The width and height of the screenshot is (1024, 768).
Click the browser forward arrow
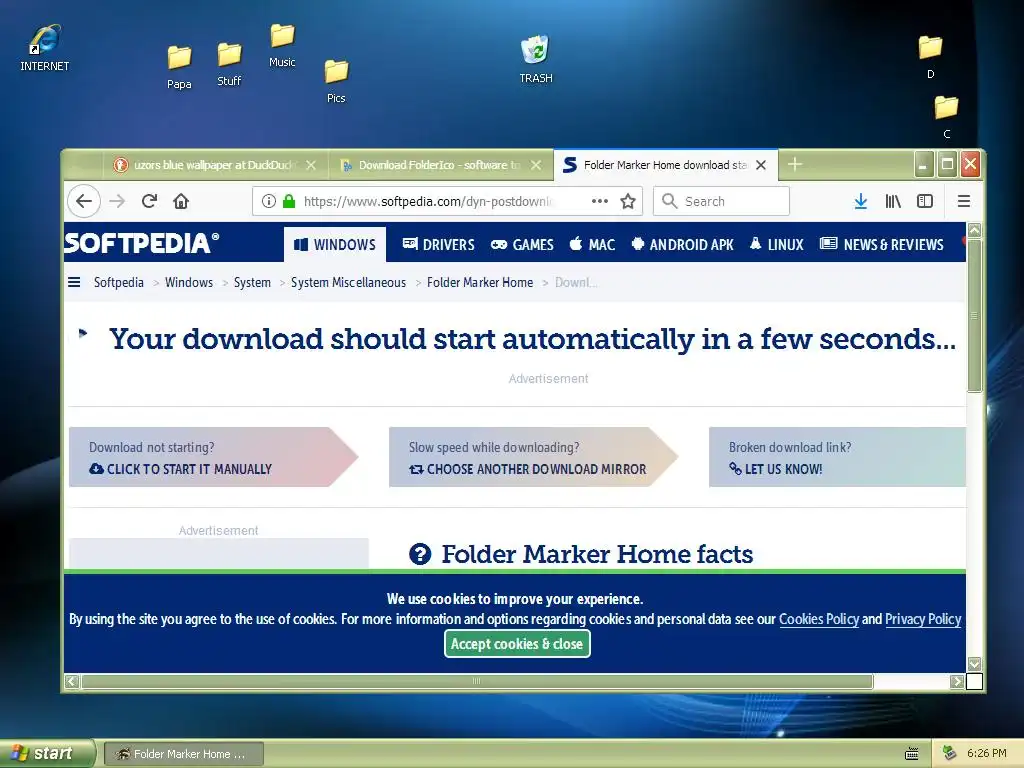click(117, 201)
